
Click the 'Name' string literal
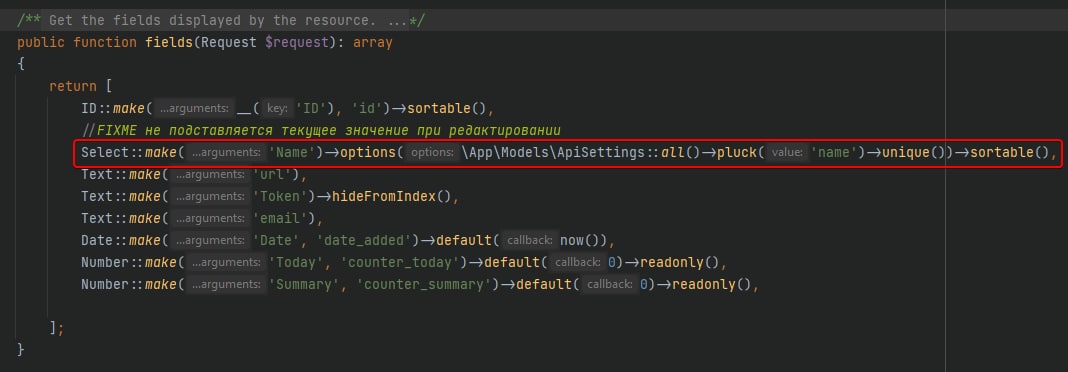click(292, 153)
